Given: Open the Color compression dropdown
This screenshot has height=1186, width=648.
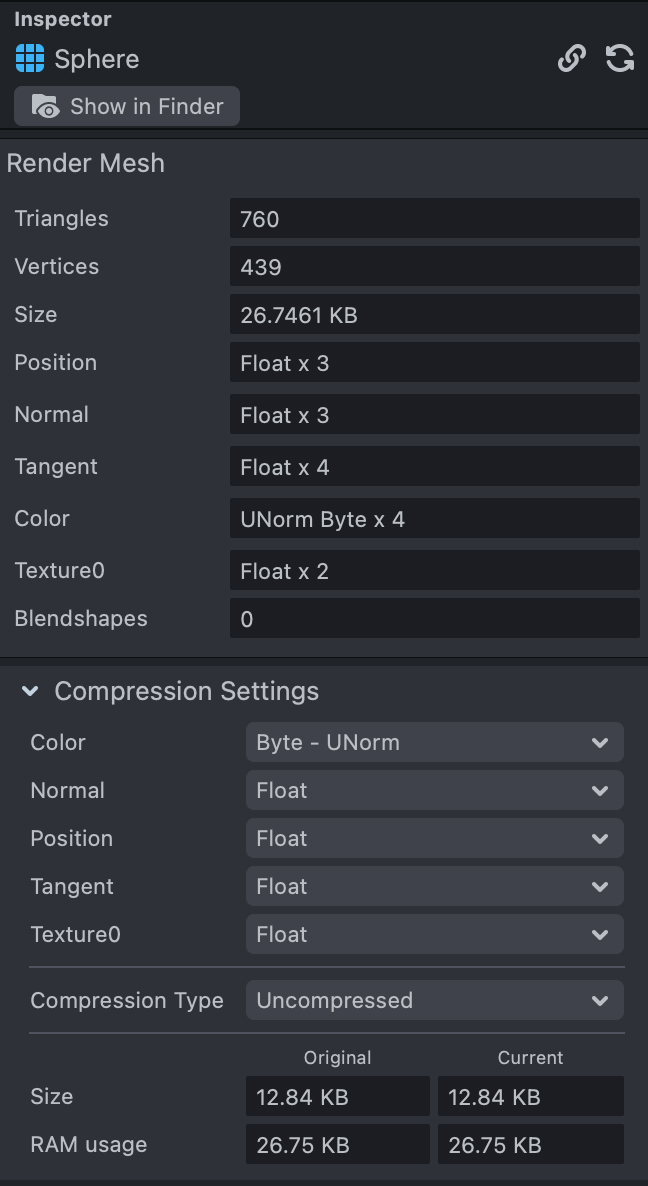Looking at the screenshot, I should tap(434, 743).
